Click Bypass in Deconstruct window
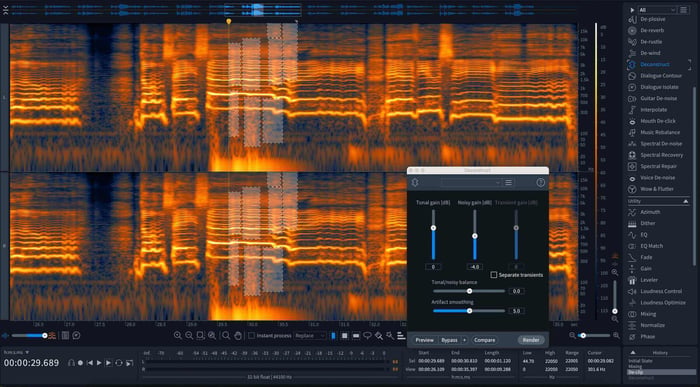The height and width of the screenshot is (387, 700). coord(450,340)
